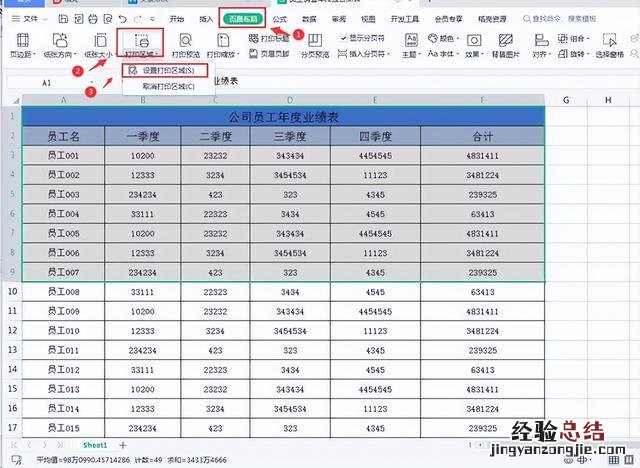
Task: Click the 合计 header cell
Action: click(482, 136)
